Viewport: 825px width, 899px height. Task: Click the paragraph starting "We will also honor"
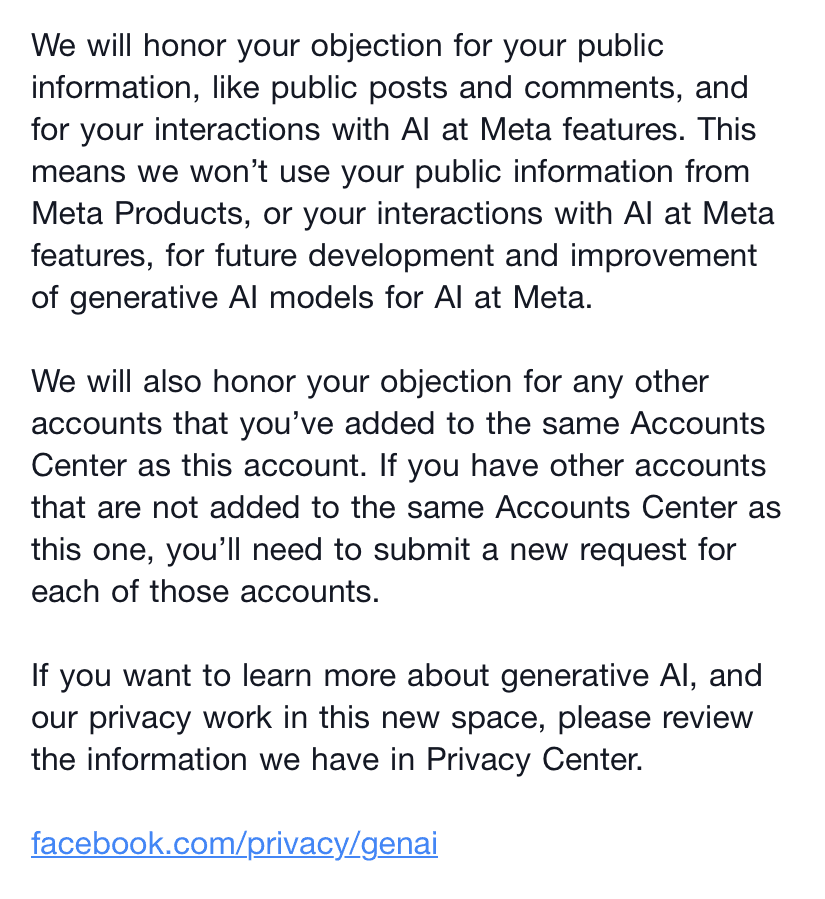tap(400, 487)
